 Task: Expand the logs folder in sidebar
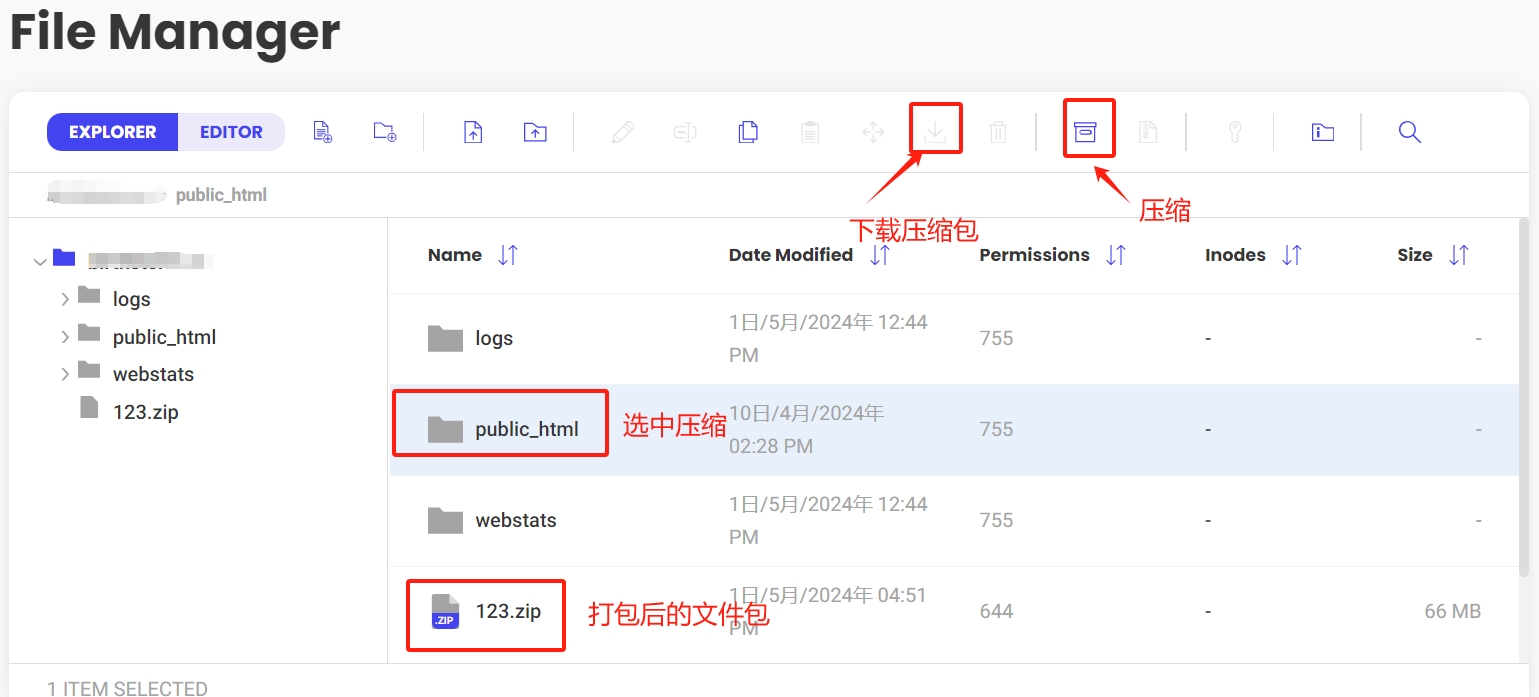point(66,298)
